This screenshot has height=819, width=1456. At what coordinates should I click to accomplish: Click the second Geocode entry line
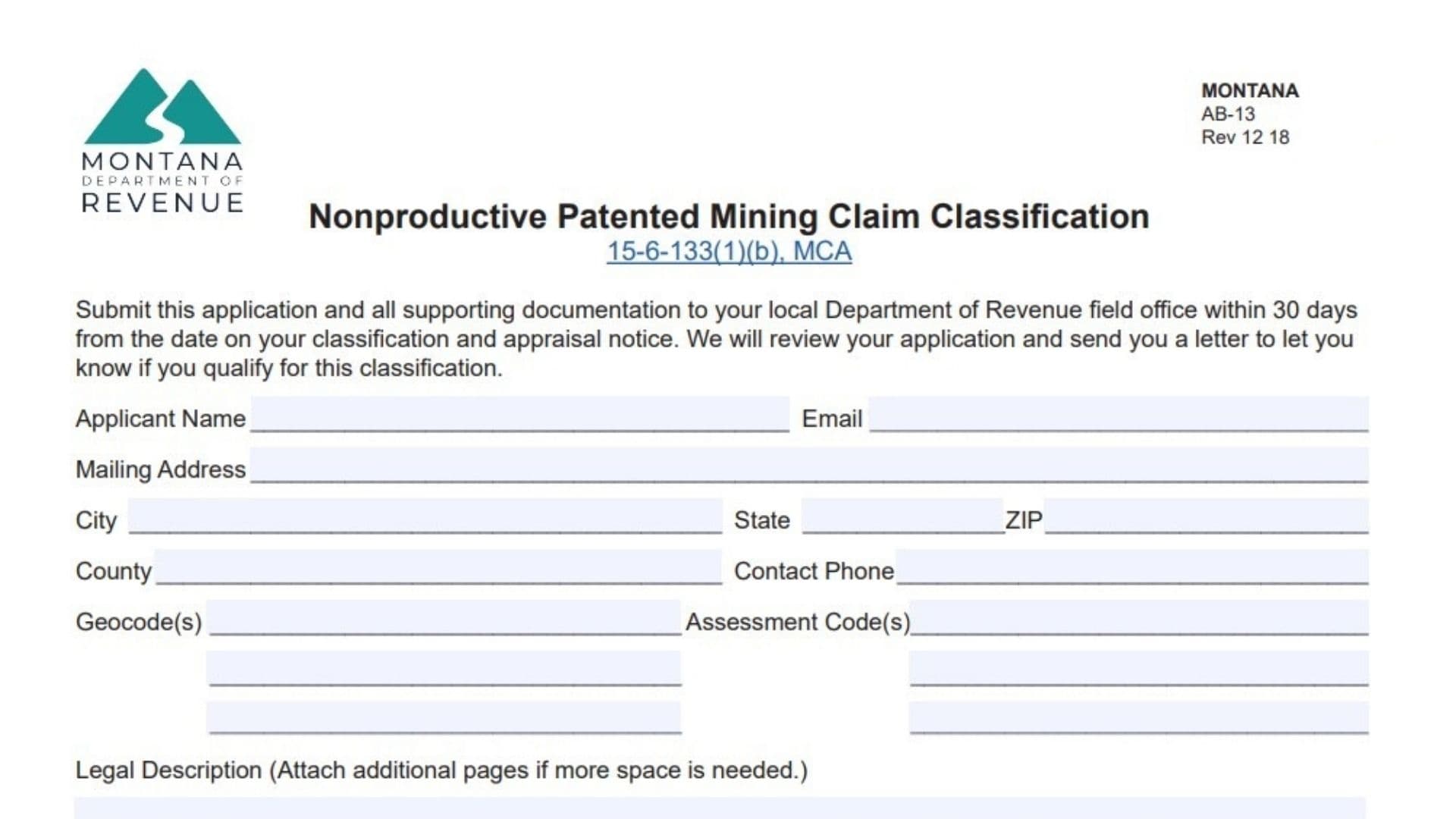click(x=444, y=668)
